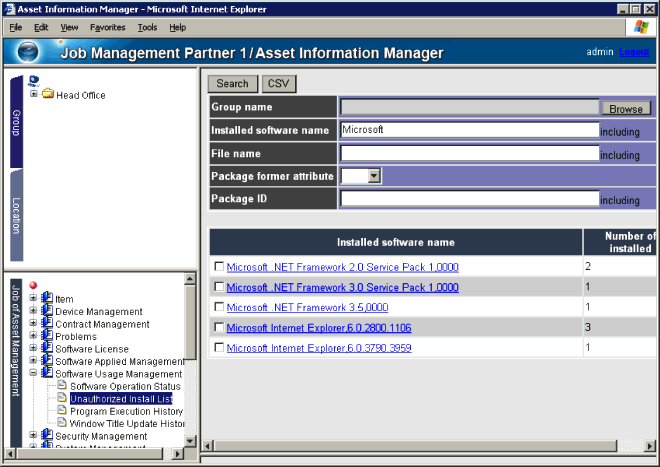
Task: Expand the Head Office tree node
Action: pos(34,95)
